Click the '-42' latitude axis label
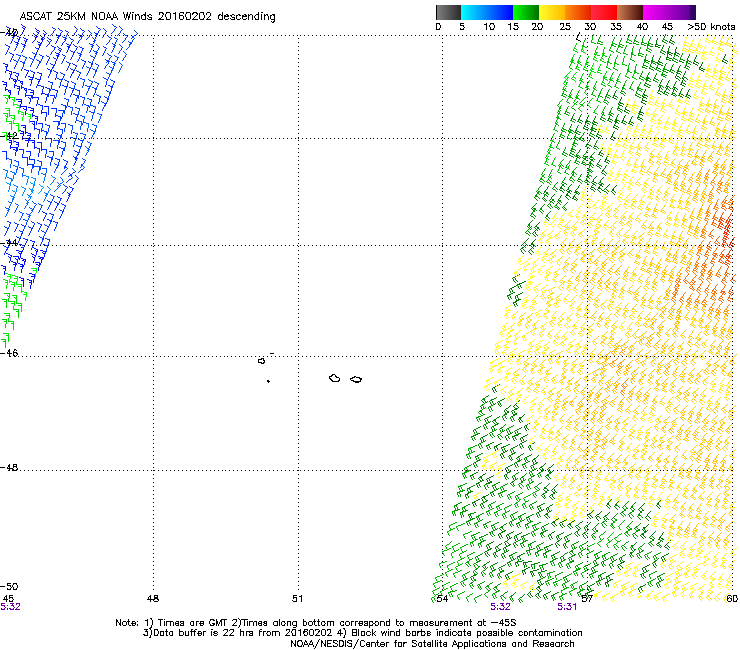Image resolution: width=740 pixels, height=650 pixels. (x=9, y=136)
